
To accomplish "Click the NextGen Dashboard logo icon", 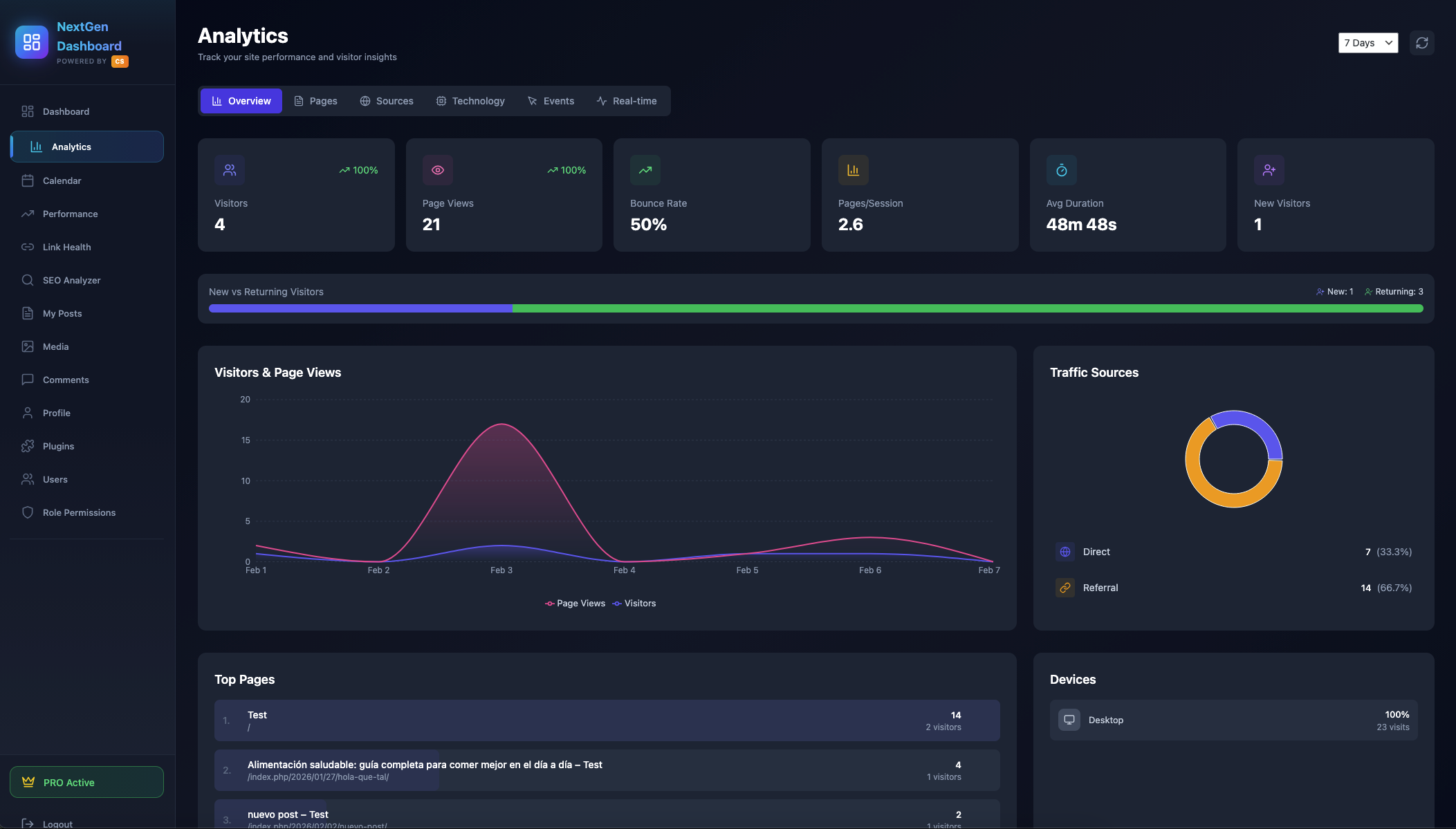I will pos(32,42).
